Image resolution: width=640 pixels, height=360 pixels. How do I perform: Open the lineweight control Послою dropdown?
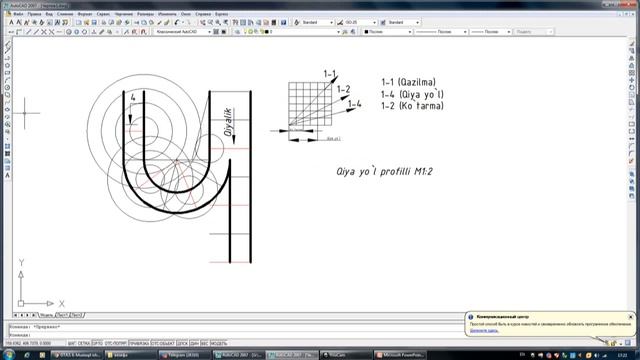[509, 31]
